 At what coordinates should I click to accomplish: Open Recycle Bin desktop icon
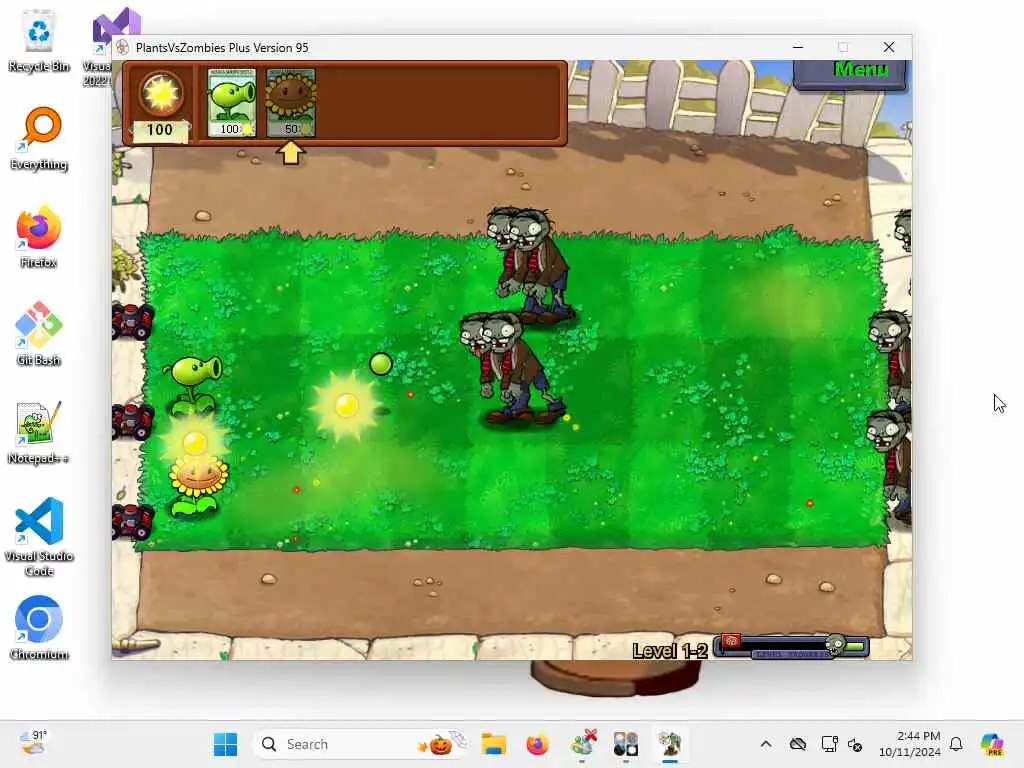coord(39,41)
